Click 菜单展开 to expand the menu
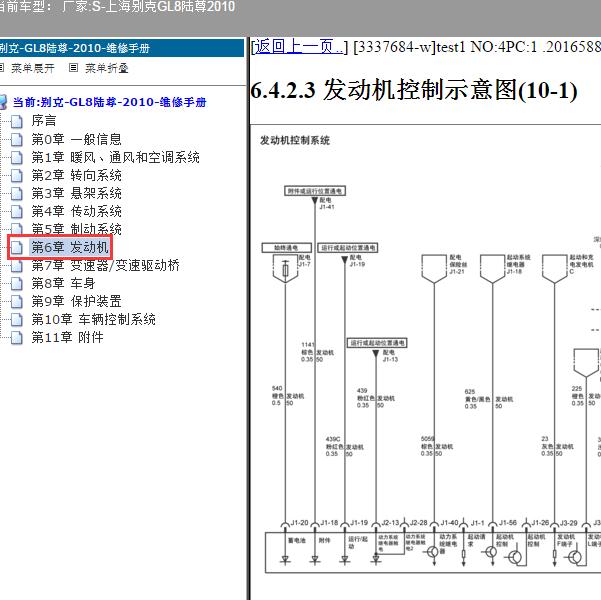The width and height of the screenshot is (601, 600). pyautogui.click(x=33, y=68)
